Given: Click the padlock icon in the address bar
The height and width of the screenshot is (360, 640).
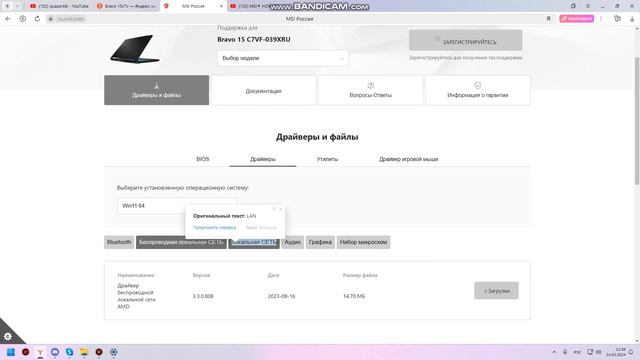Looking at the screenshot, I should pyautogui.click(x=51, y=19).
